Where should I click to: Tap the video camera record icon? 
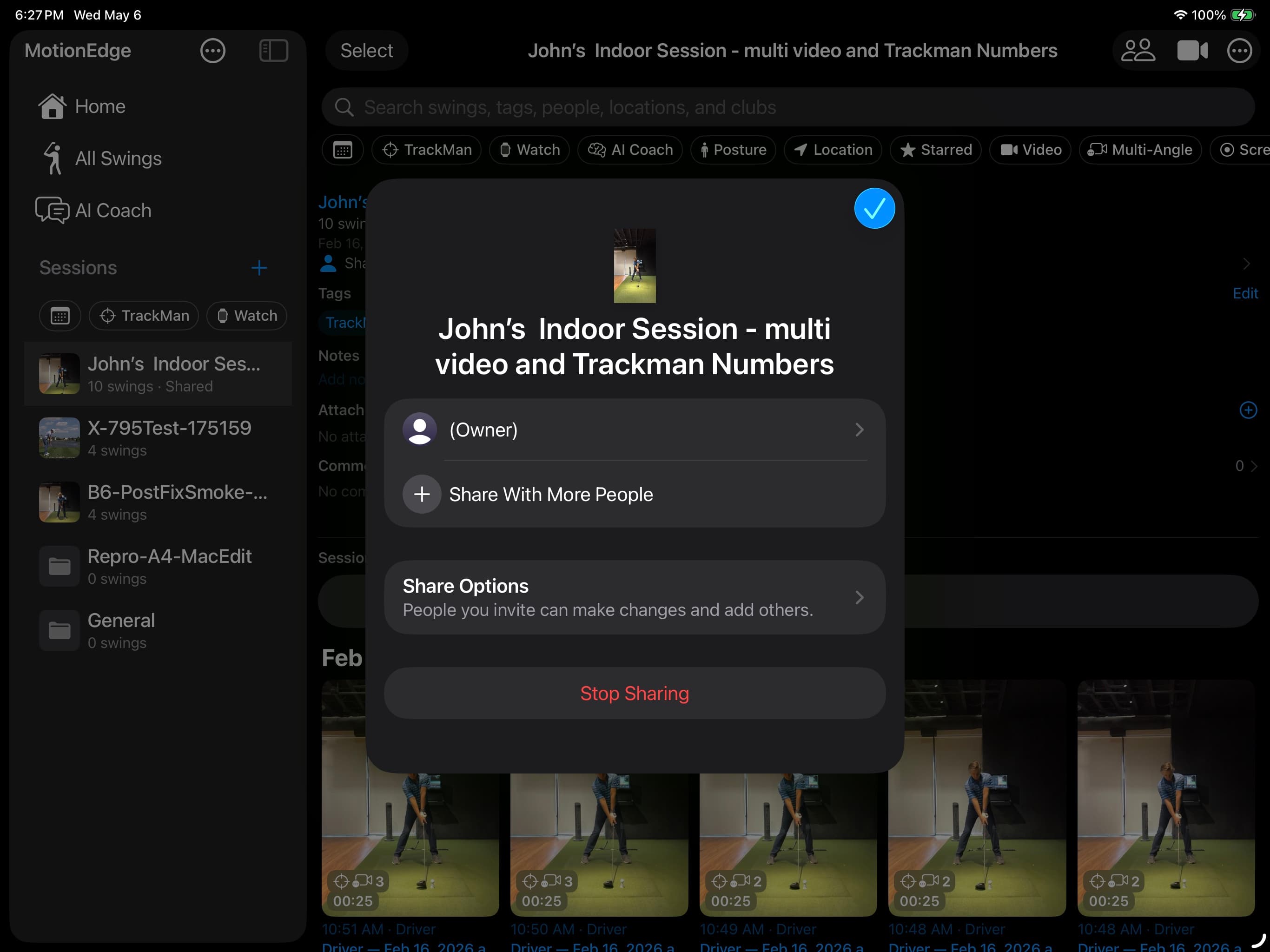[x=1192, y=51]
